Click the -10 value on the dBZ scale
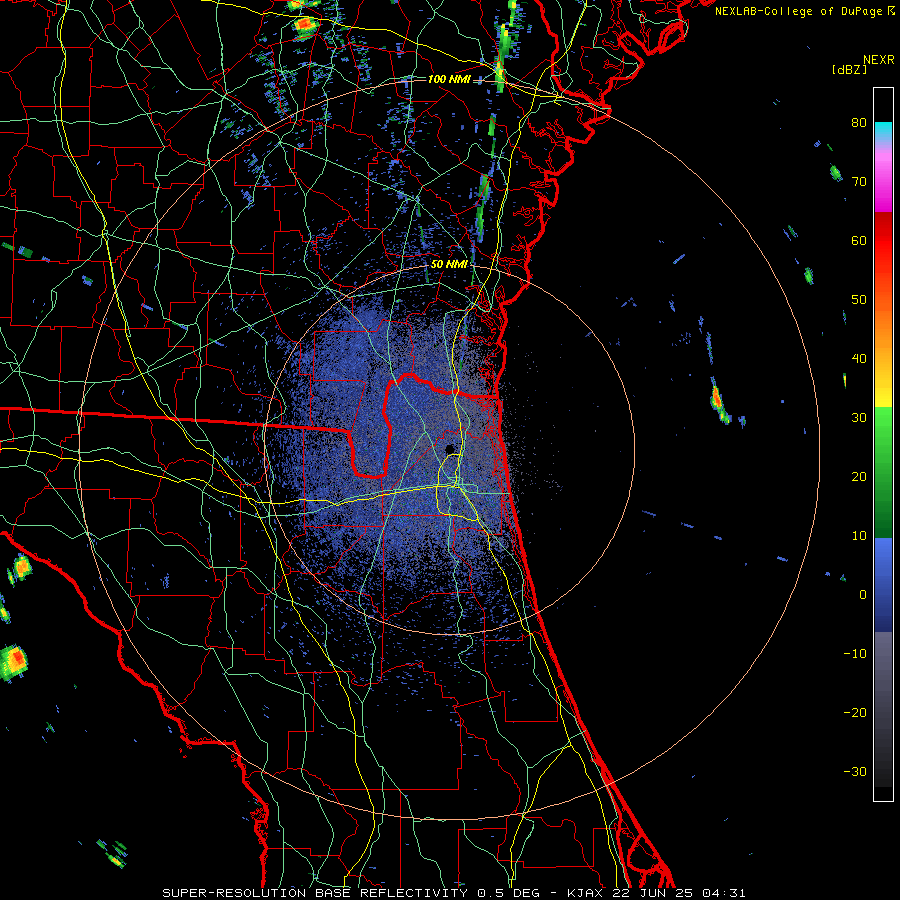 pos(855,654)
